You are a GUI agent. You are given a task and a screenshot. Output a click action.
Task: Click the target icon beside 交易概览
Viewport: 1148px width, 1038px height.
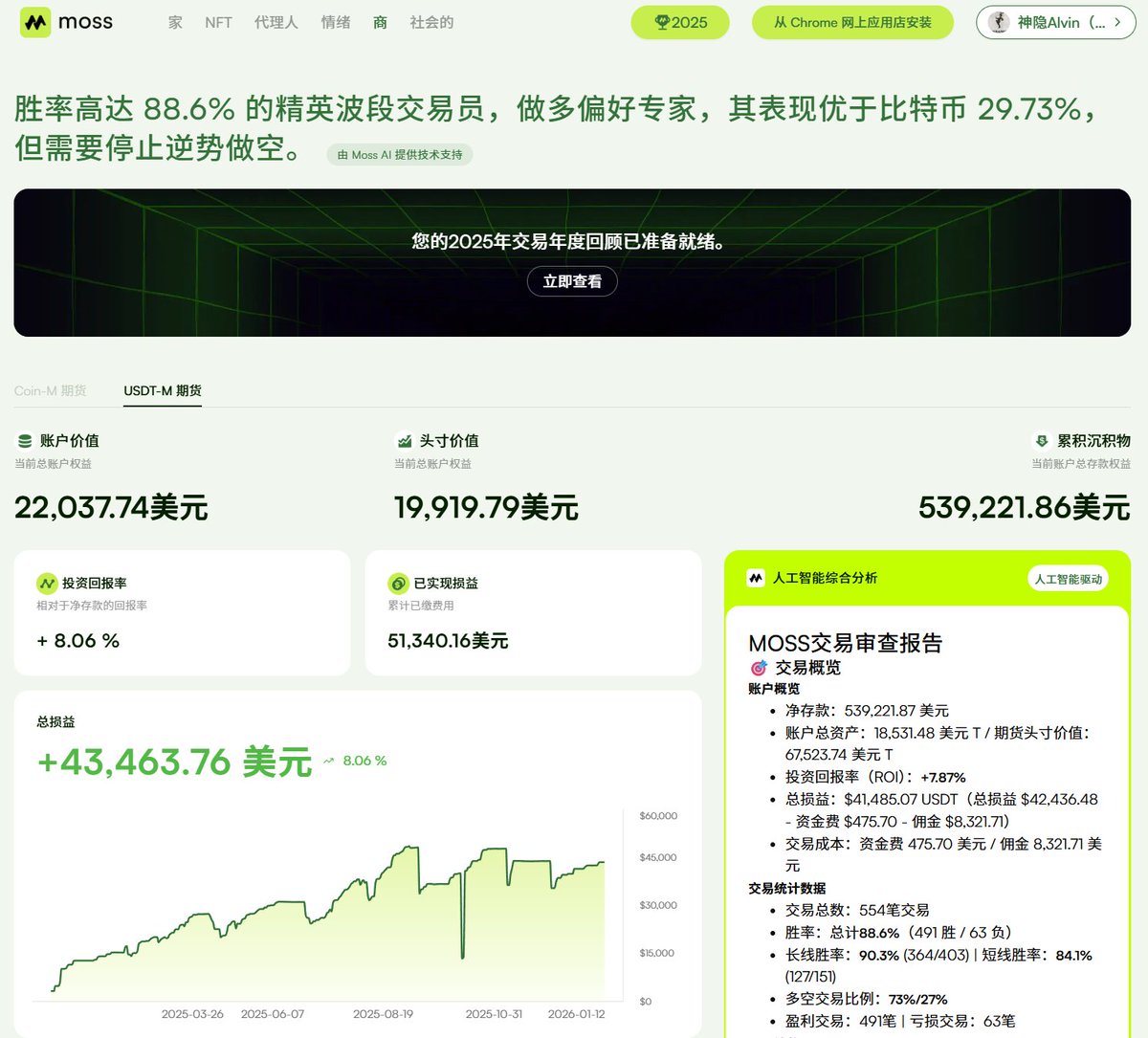tap(759, 668)
